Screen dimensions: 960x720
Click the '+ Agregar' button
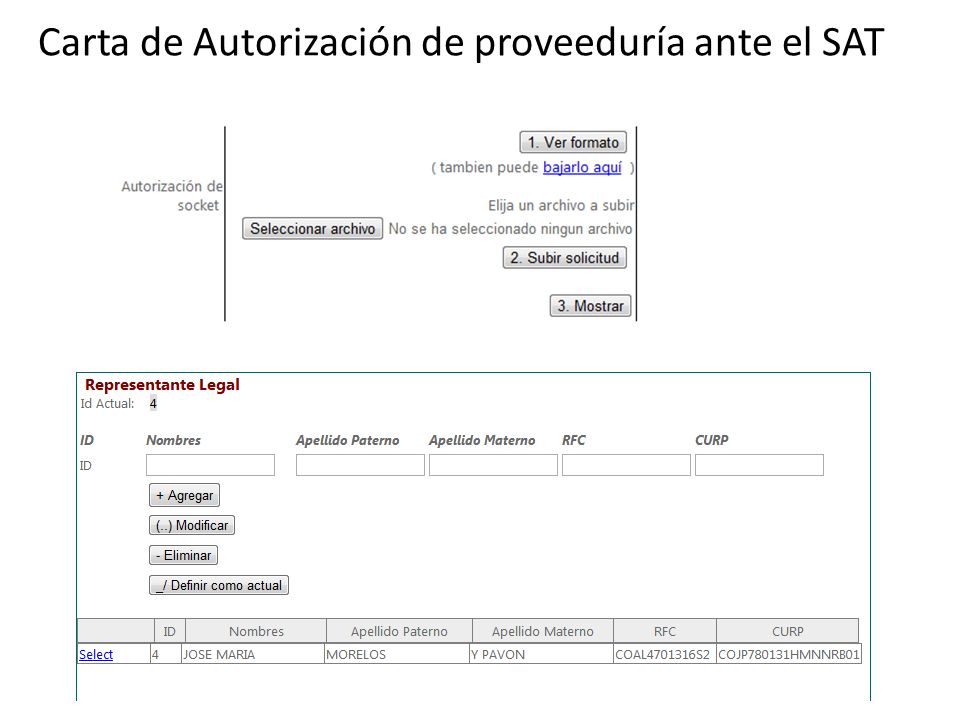(x=184, y=495)
